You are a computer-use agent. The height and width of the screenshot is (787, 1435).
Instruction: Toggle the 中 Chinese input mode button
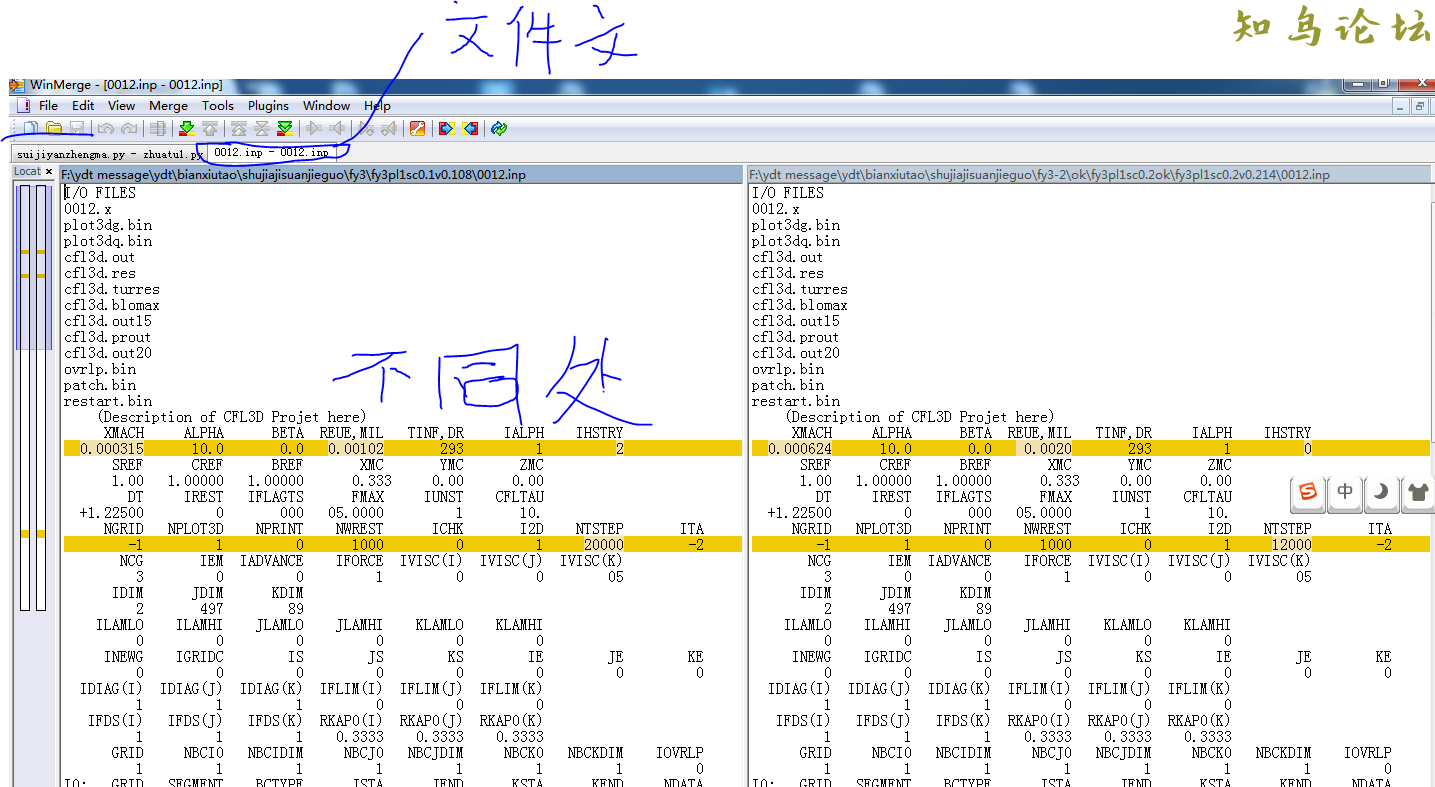1345,491
